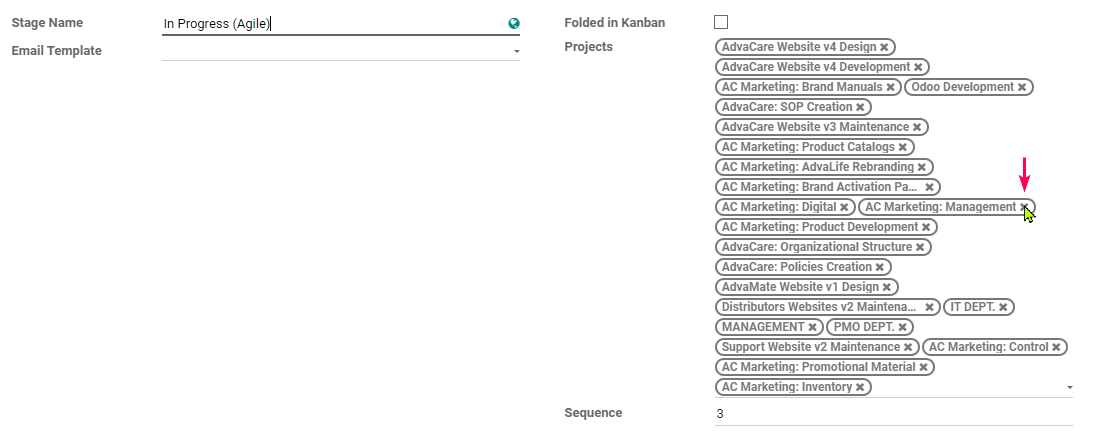Remove the Support Website v2 Maintenance tag

click(x=908, y=348)
